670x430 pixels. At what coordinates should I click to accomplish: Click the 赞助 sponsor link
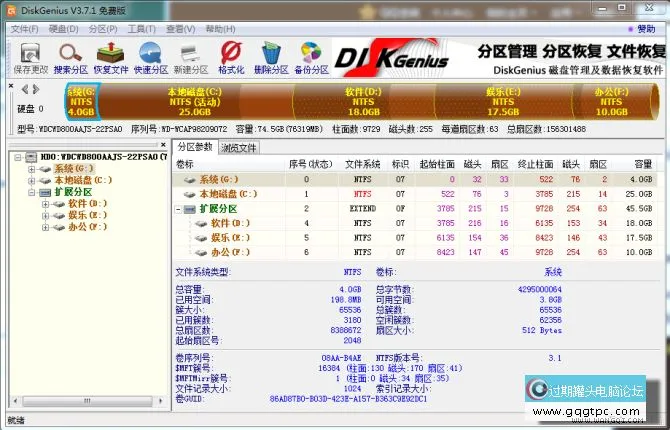coord(646,29)
